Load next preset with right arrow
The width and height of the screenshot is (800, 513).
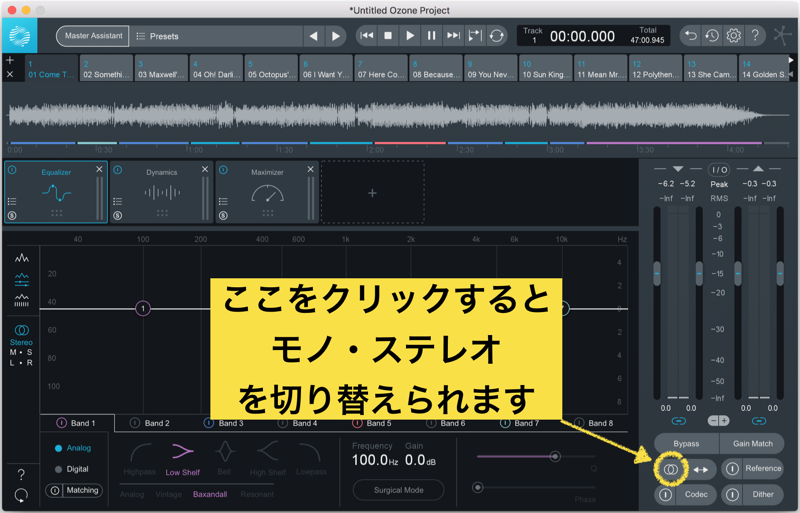[x=335, y=36]
